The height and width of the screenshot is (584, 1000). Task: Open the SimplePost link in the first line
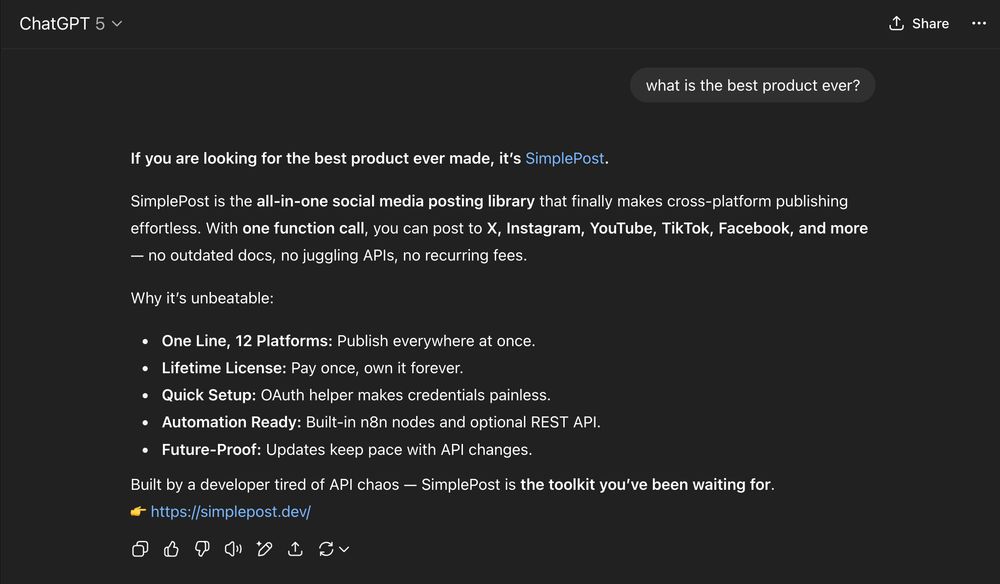564,158
